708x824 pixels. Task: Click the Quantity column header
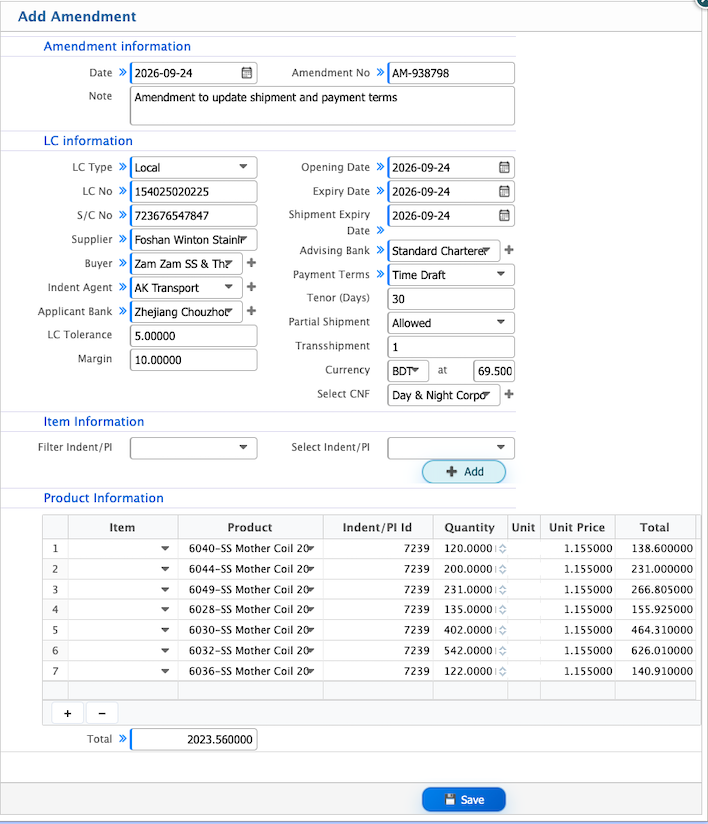(x=470, y=527)
